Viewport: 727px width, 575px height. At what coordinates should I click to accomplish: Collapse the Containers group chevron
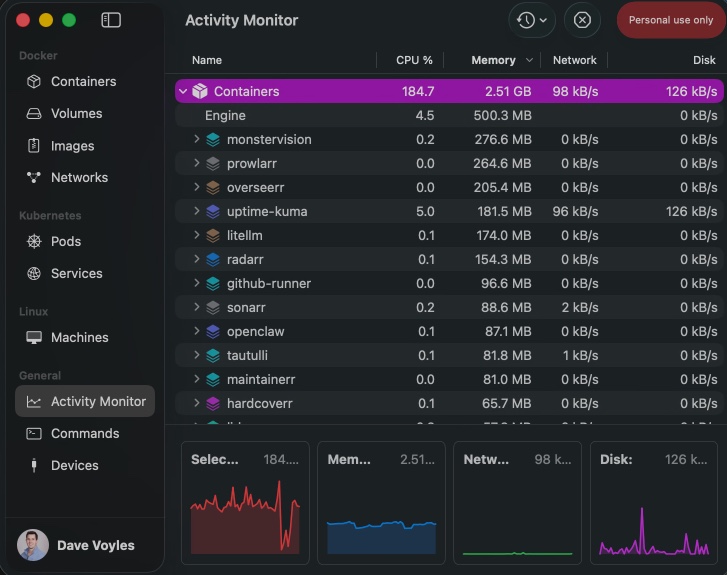tap(183, 91)
